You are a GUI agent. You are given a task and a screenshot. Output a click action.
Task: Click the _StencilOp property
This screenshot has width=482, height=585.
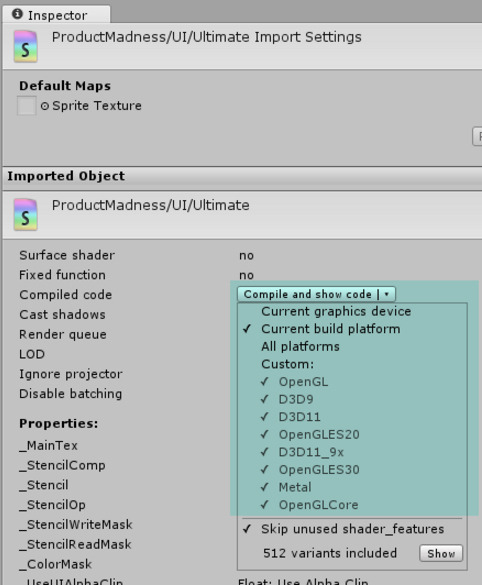pos(52,505)
